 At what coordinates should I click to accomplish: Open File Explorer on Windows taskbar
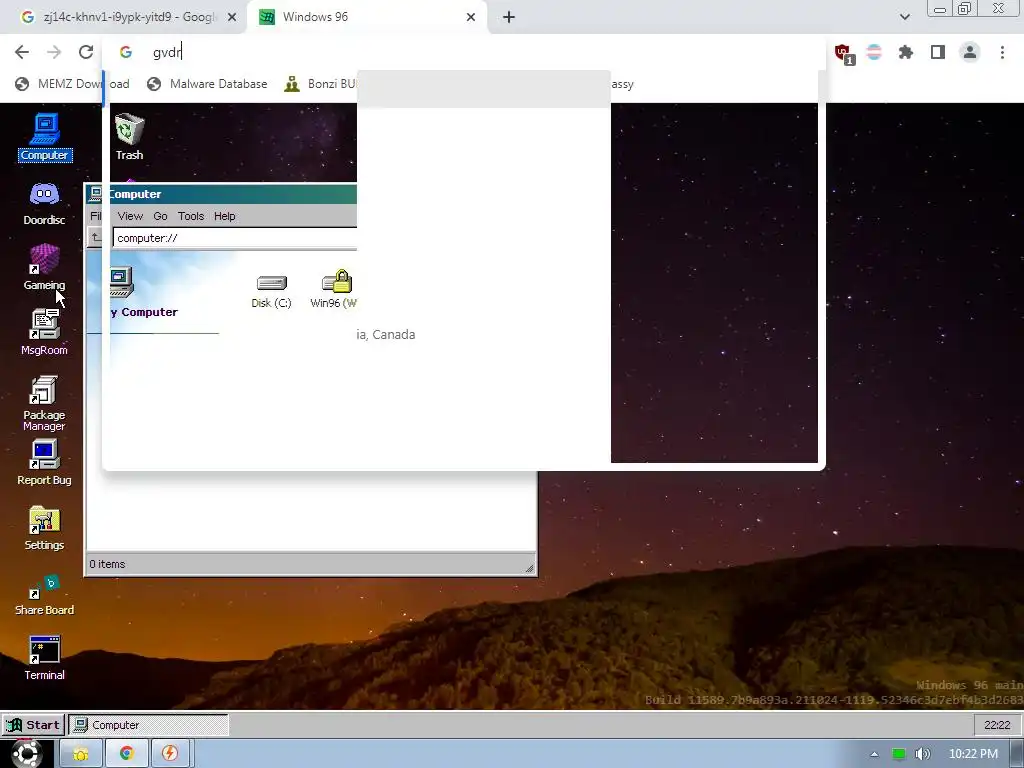[81, 754]
